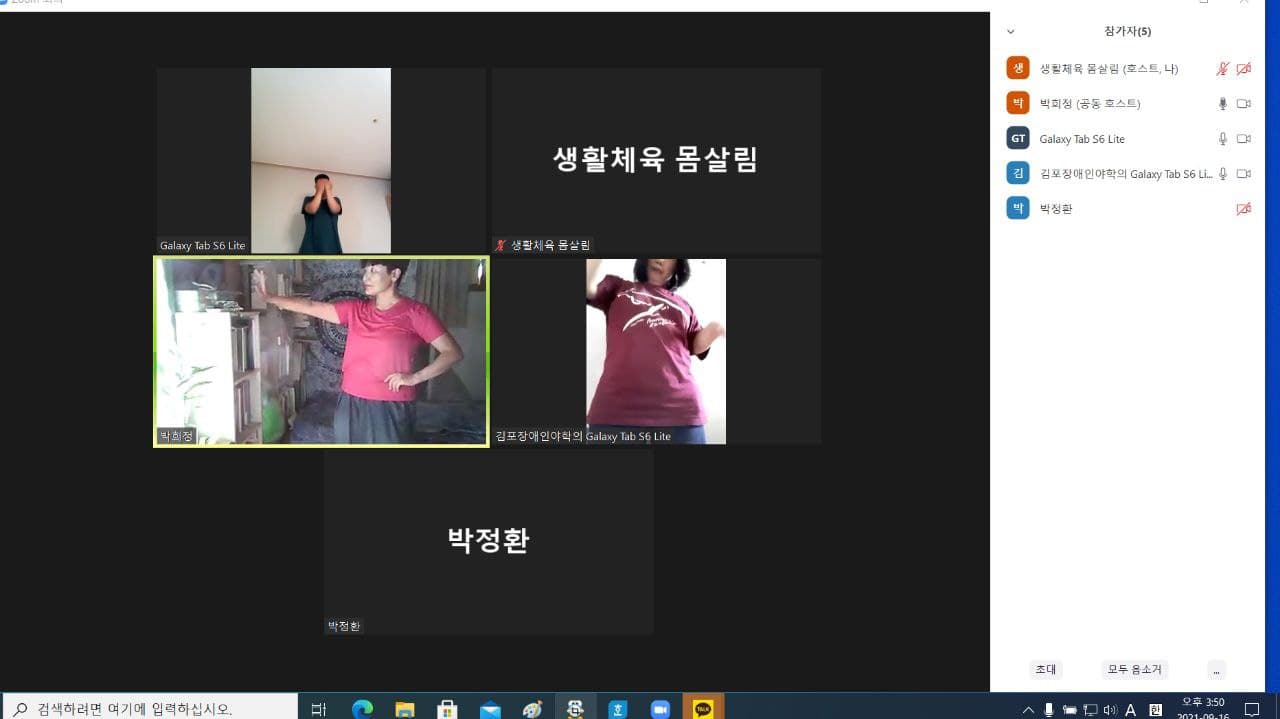Unmute microphone for 생활체육 몸살림 host
The height and width of the screenshot is (719, 1280).
(x=1222, y=69)
